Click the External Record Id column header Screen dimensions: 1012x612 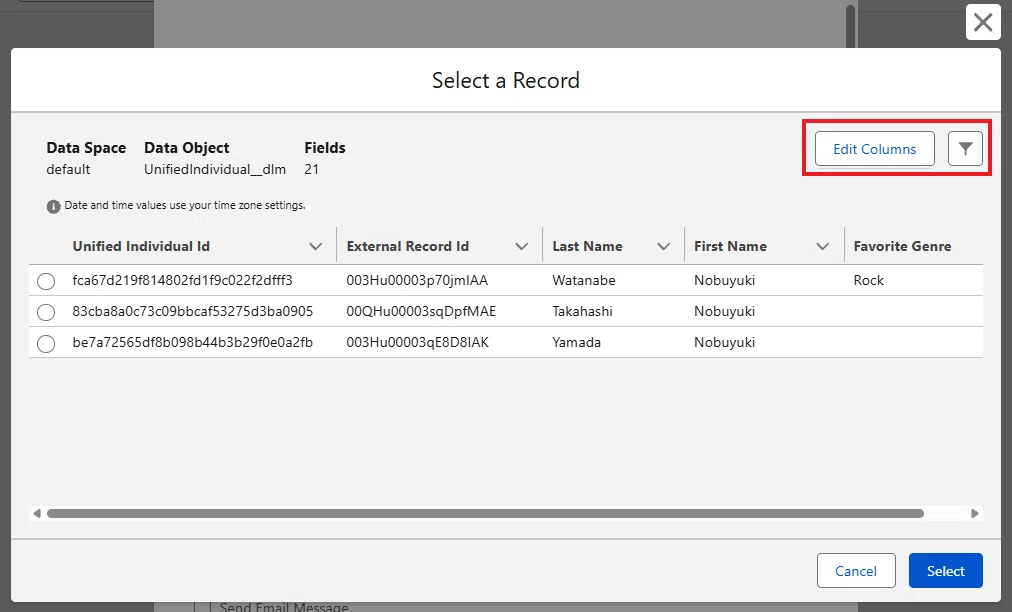407,246
